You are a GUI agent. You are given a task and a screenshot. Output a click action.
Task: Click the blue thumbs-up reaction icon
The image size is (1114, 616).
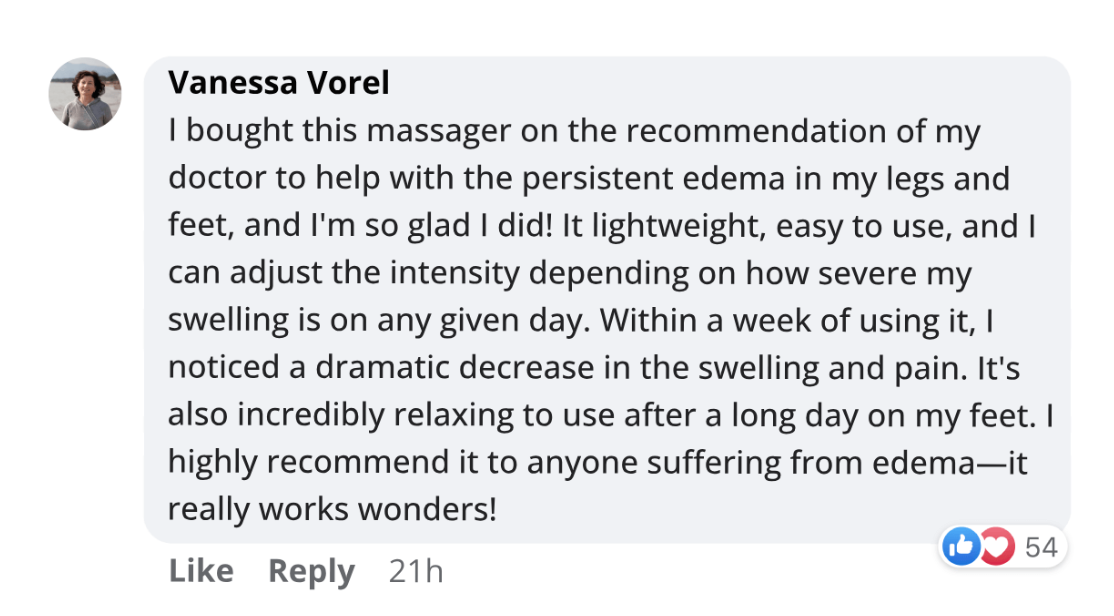[x=961, y=546]
